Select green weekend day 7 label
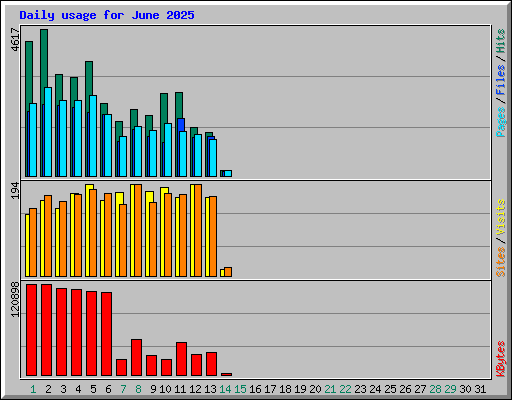Screen dimensions: 512x400 [123, 389]
